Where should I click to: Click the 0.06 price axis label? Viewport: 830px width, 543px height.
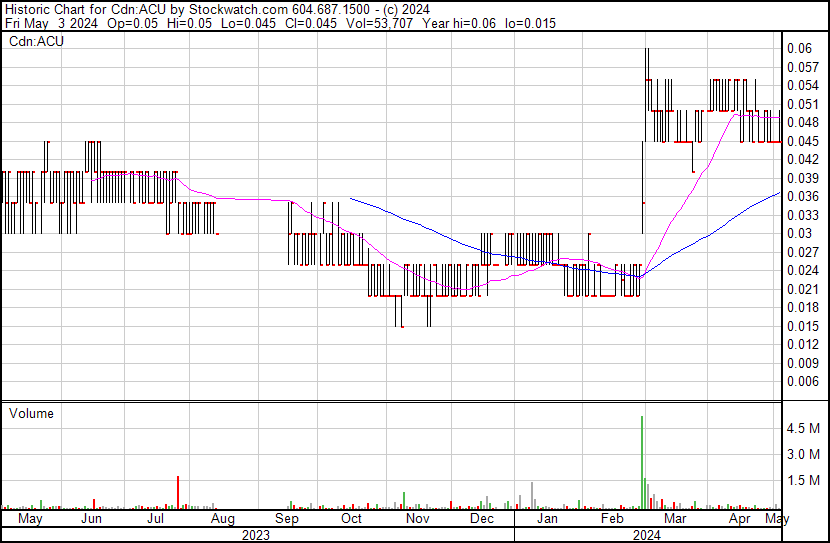tap(799, 48)
